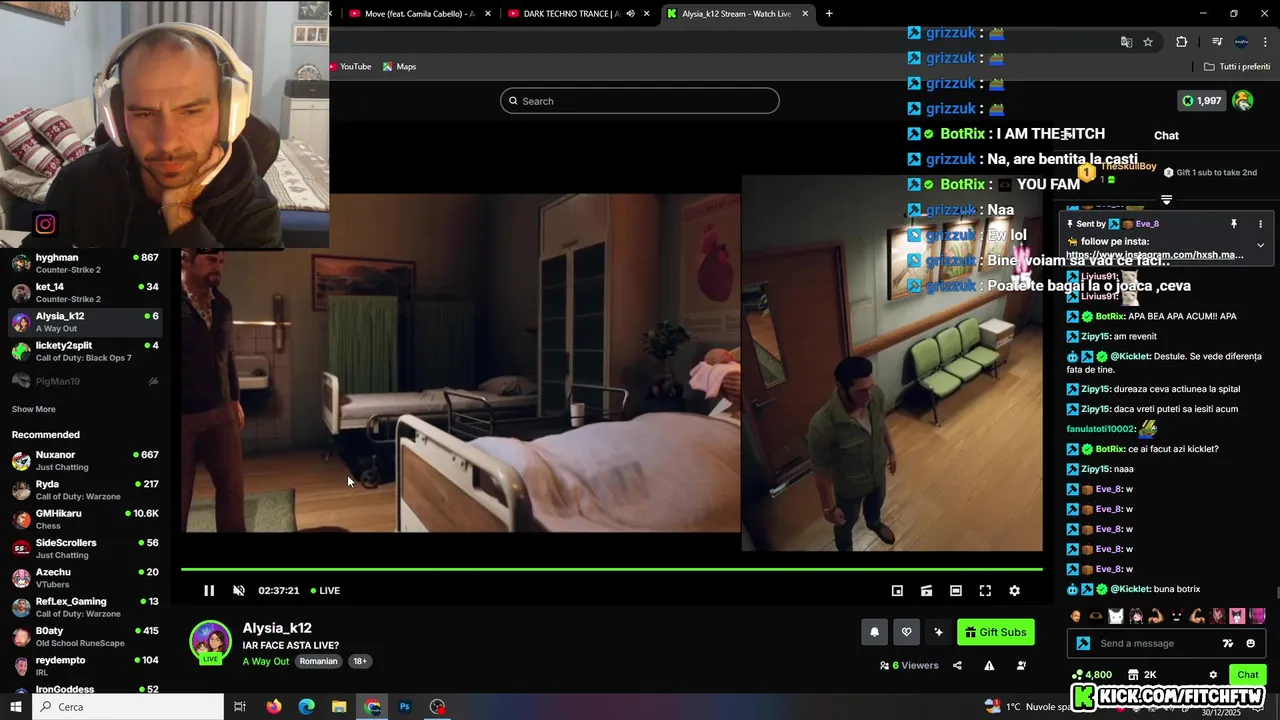Open the shop icon showing 2K
This screenshot has width=1280, height=720.
click(x=1142, y=675)
